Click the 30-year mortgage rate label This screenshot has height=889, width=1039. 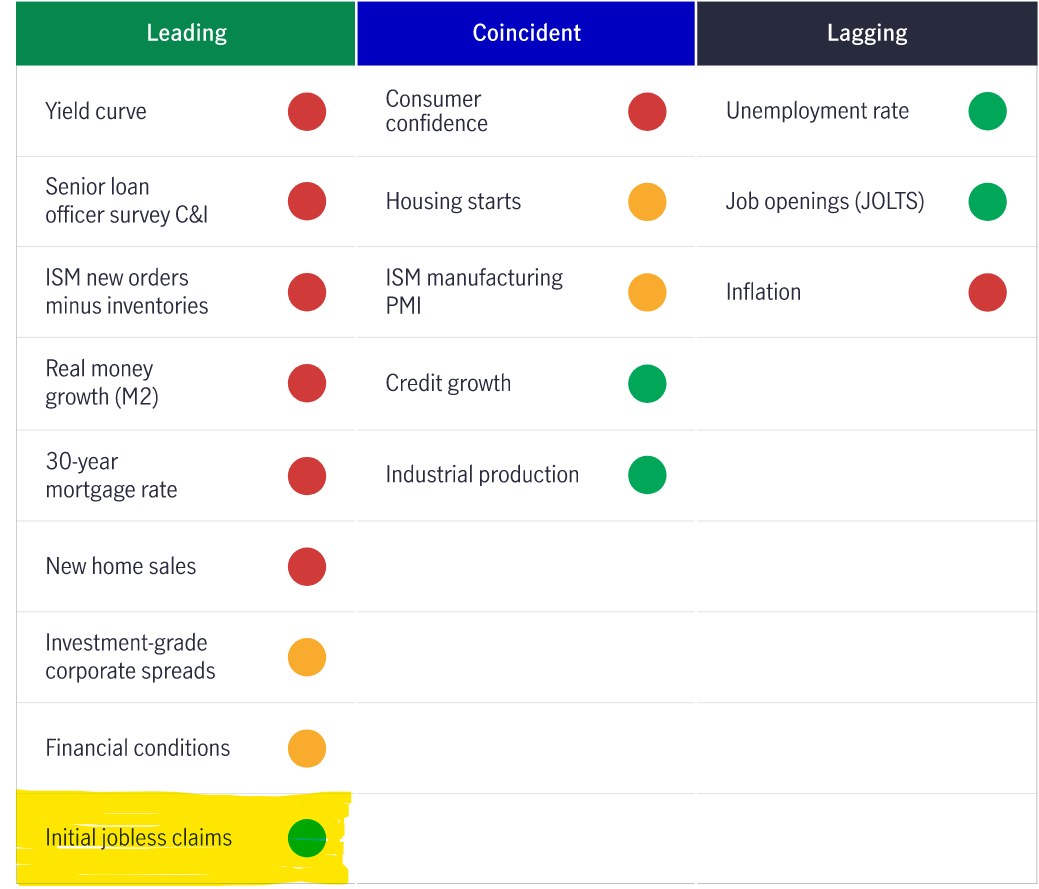tap(111, 476)
